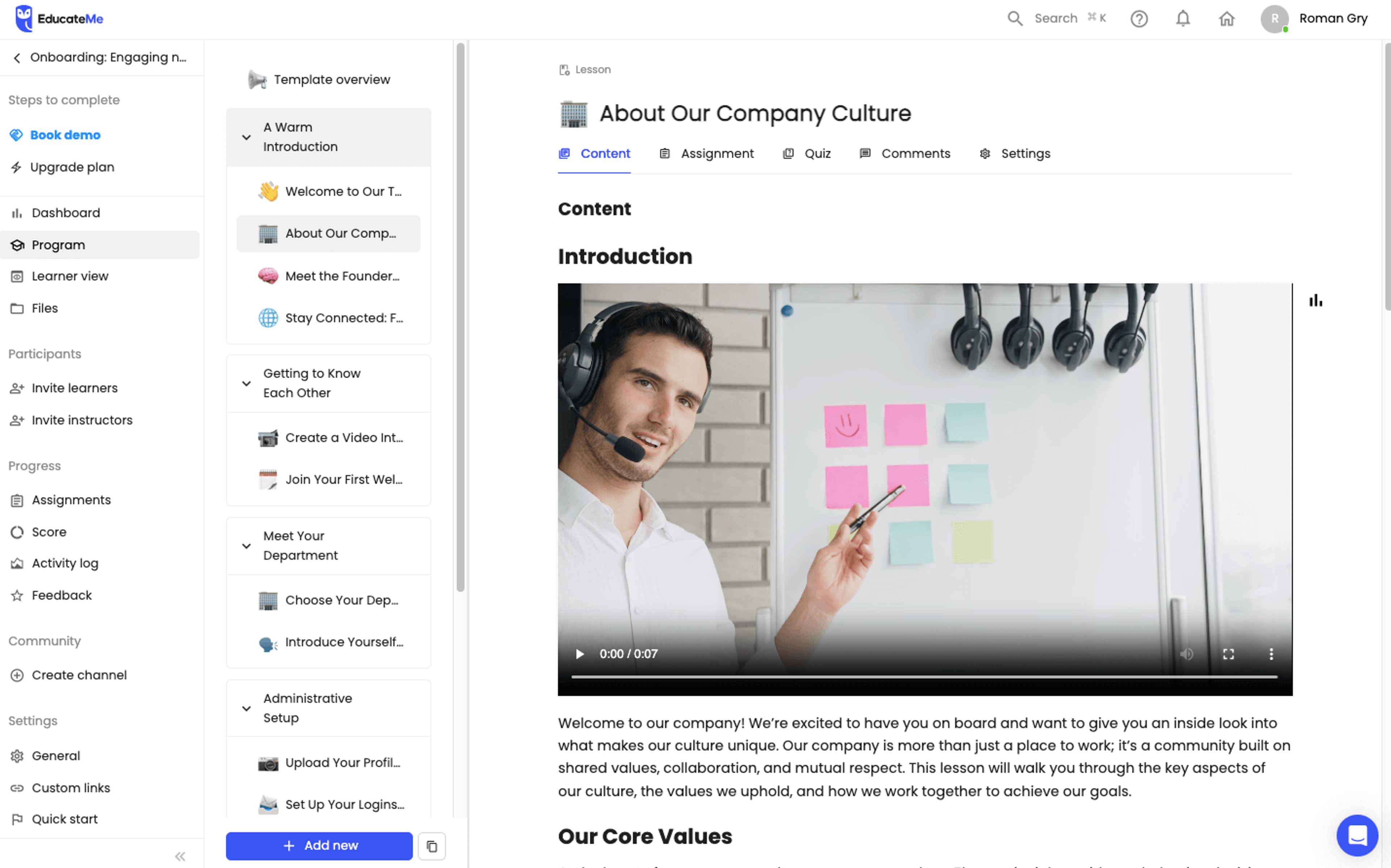This screenshot has height=868, width=1391.
Task: Collapse Administrative Setup section
Action: click(246, 708)
